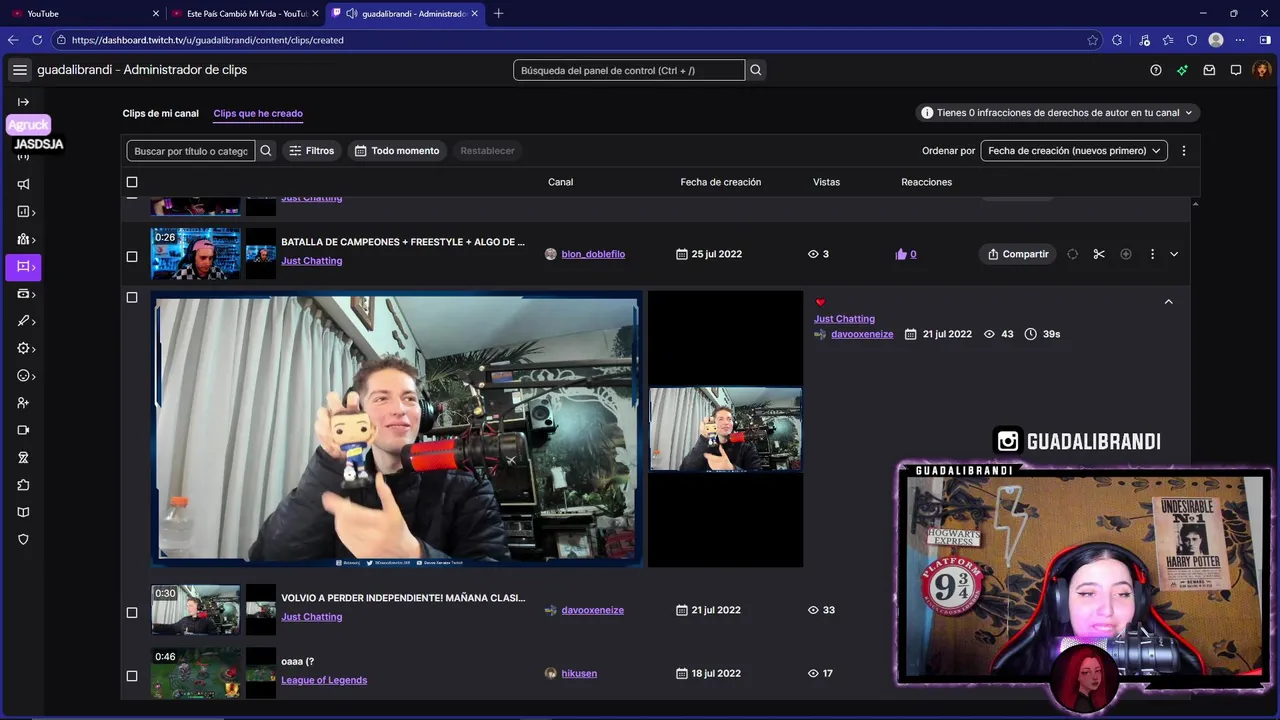Screen dimensions: 1280x720
Task: Open the whispers chat bubble icon
Action: pyautogui.click(x=1236, y=70)
